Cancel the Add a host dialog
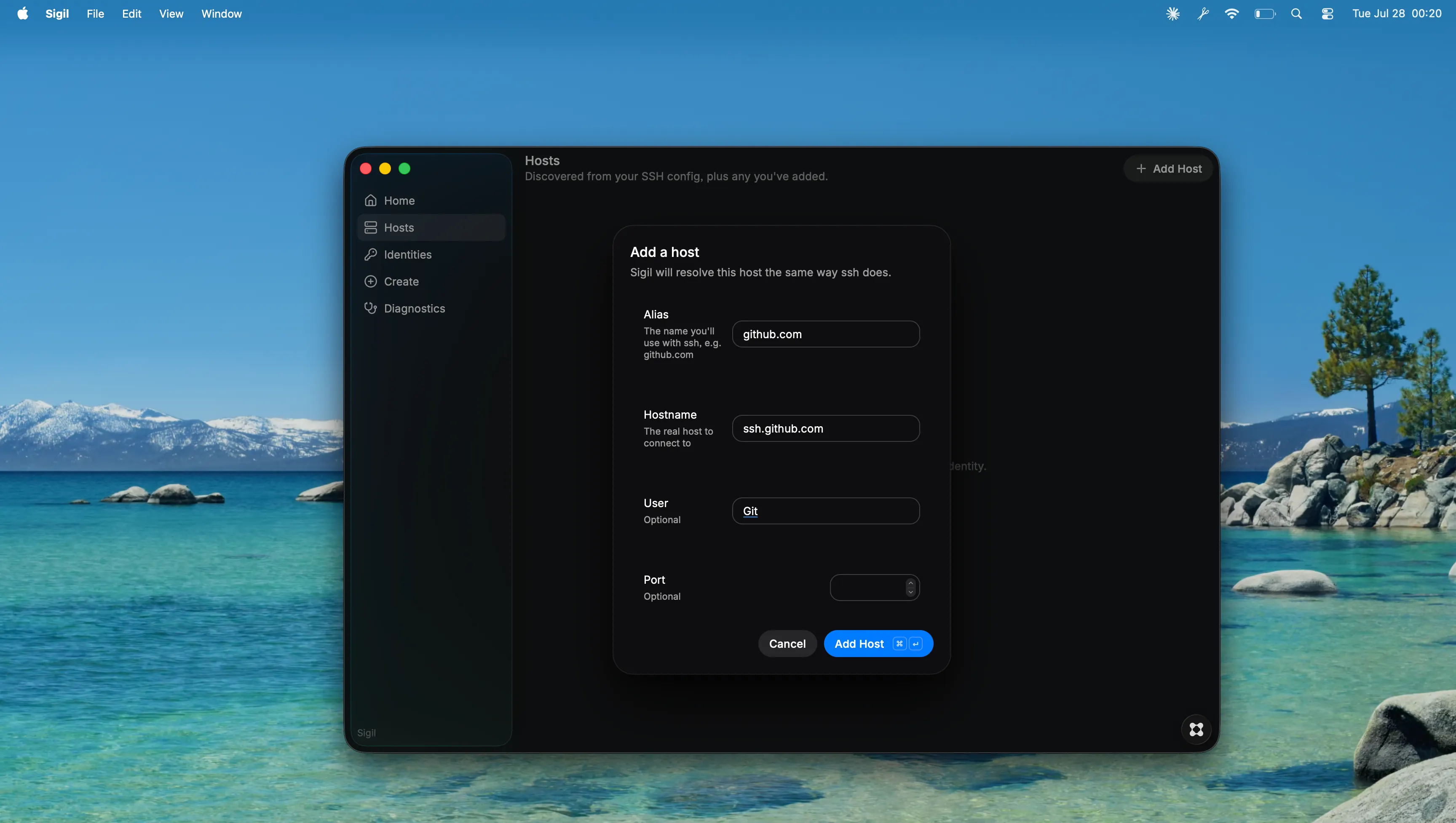This screenshot has width=1456, height=823. coord(787,644)
